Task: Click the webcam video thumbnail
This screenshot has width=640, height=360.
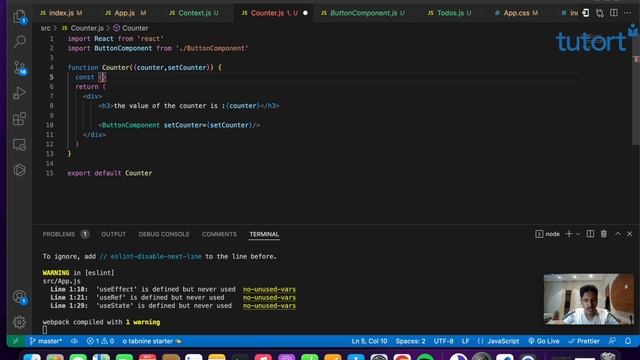Action: (589, 299)
